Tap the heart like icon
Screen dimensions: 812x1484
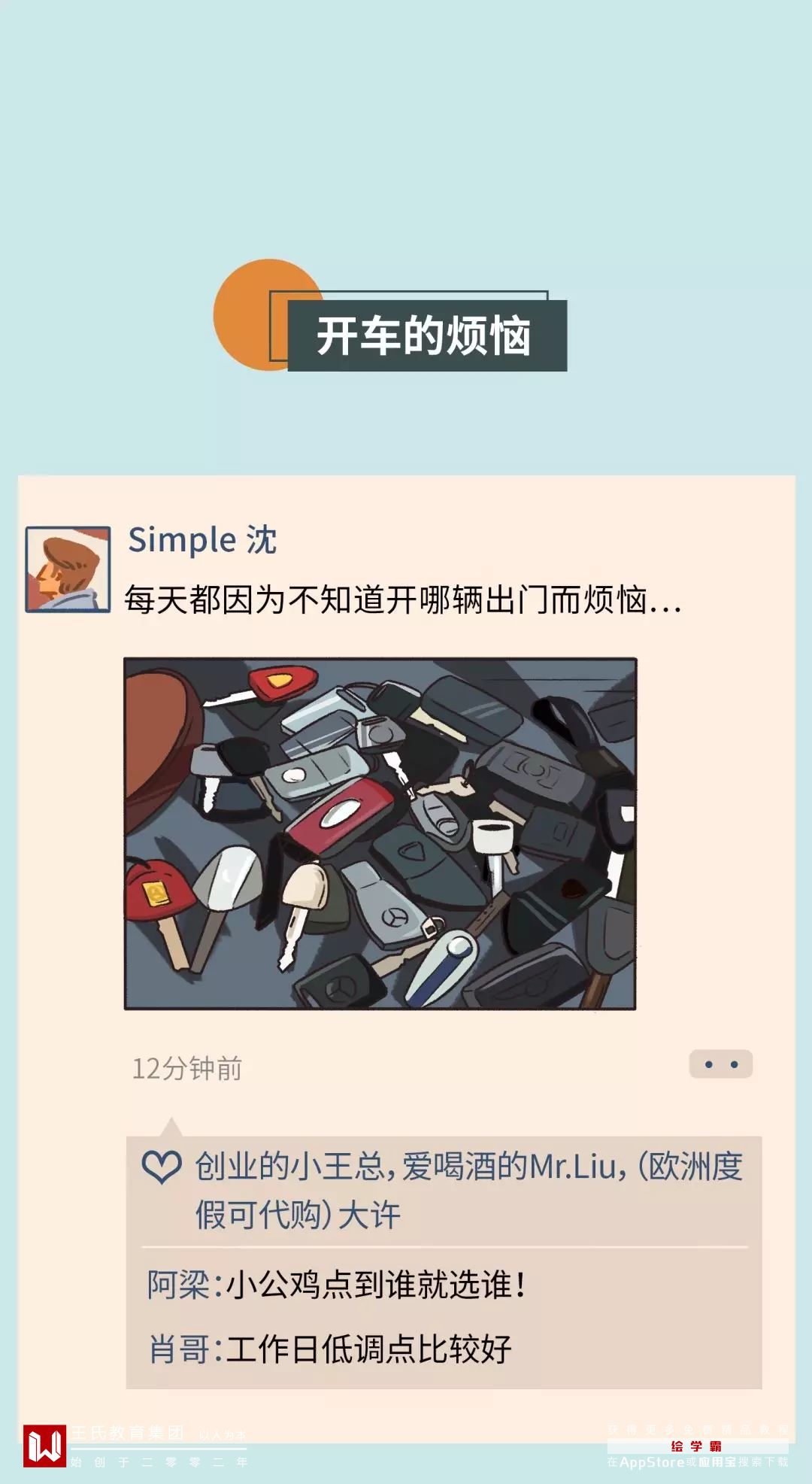pos(162,1167)
